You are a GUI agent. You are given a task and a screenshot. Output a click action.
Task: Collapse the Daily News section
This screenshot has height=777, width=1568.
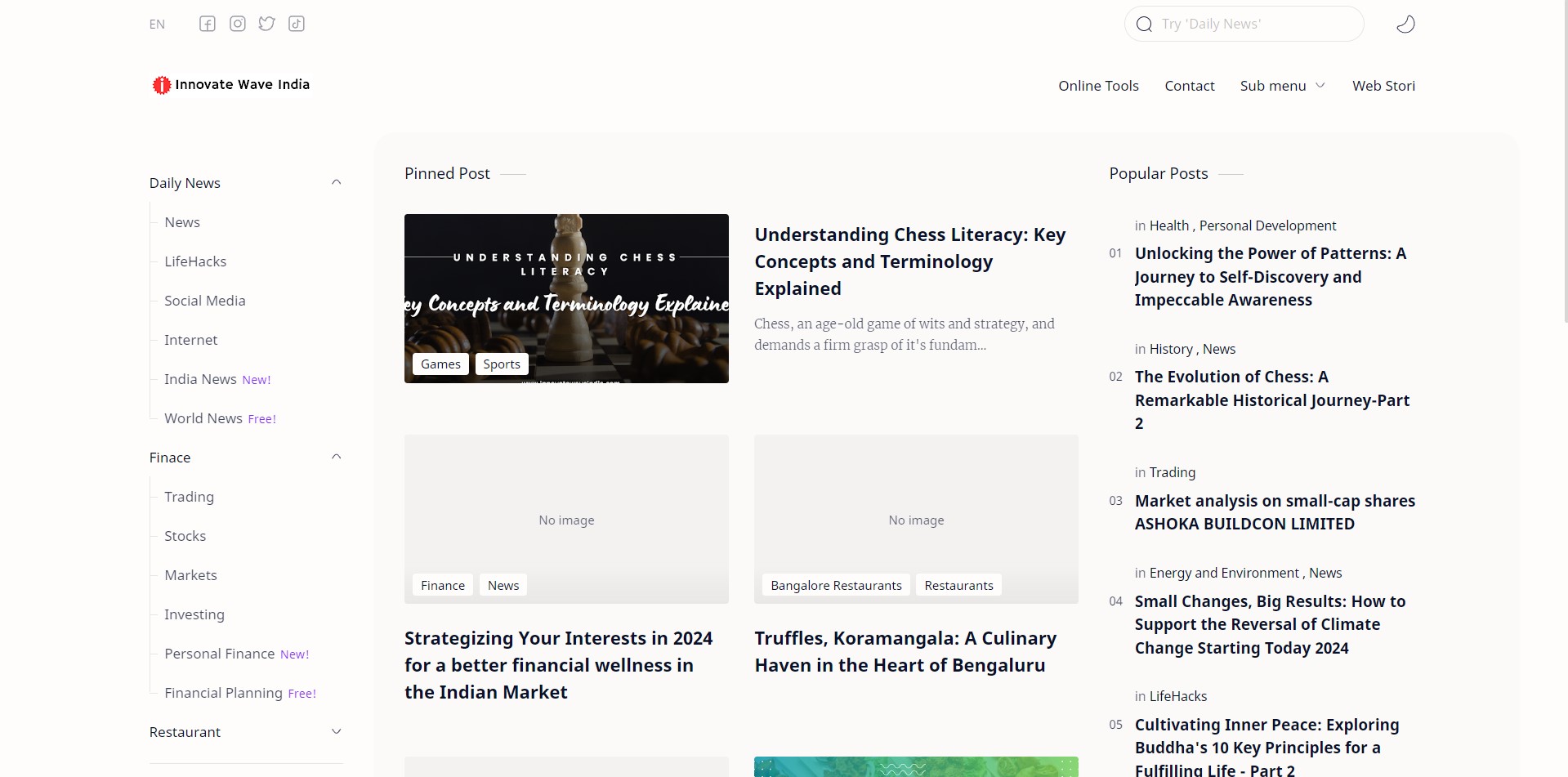click(x=336, y=182)
